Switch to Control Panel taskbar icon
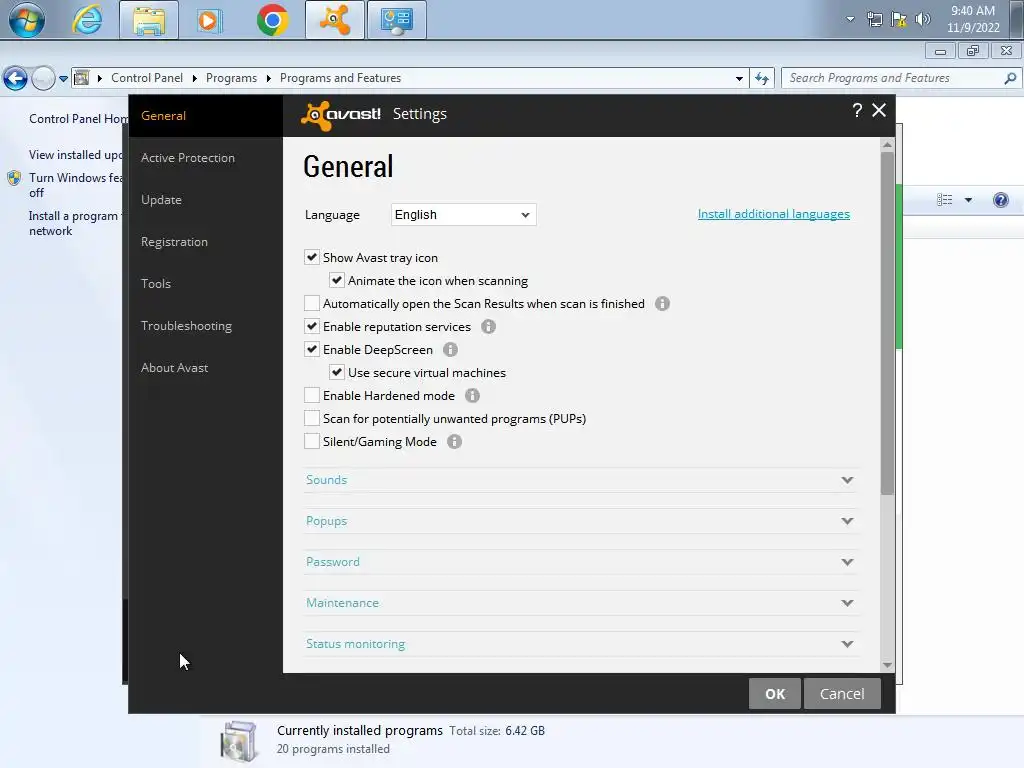The width and height of the screenshot is (1024, 768). [396, 20]
